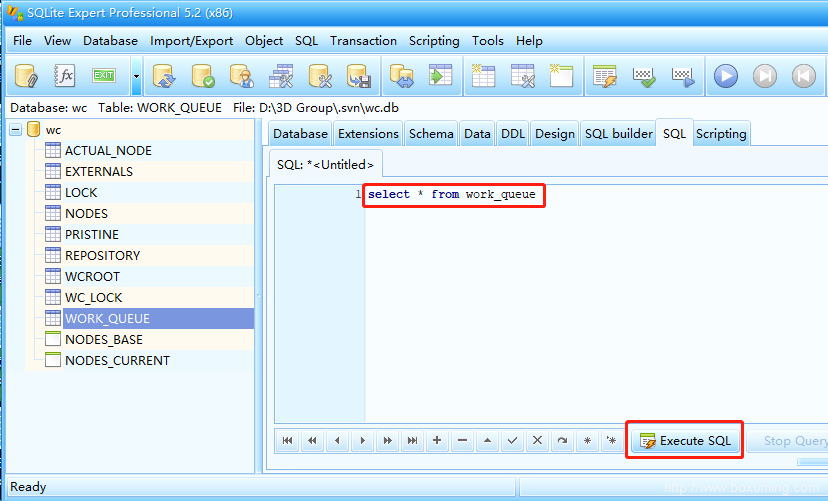Switch to the DDL tab
Image resolution: width=828 pixels, height=501 pixels.
(513, 134)
